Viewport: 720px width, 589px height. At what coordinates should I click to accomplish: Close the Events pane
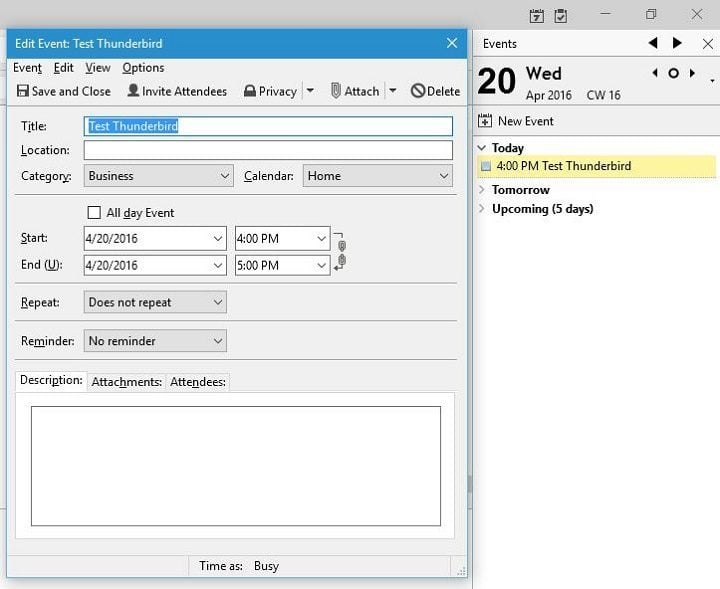point(708,44)
